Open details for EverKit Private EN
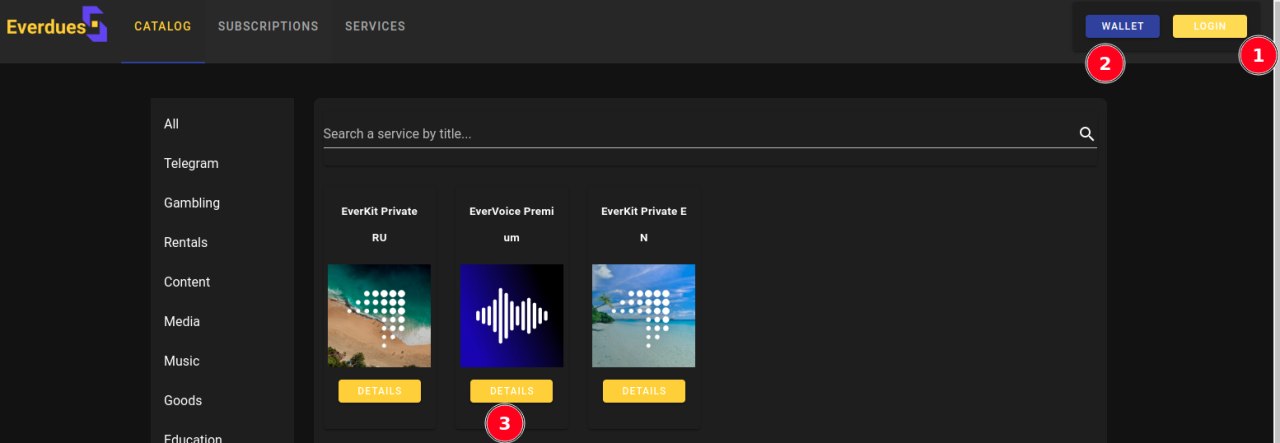 pyautogui.click(x=643, y=391)
